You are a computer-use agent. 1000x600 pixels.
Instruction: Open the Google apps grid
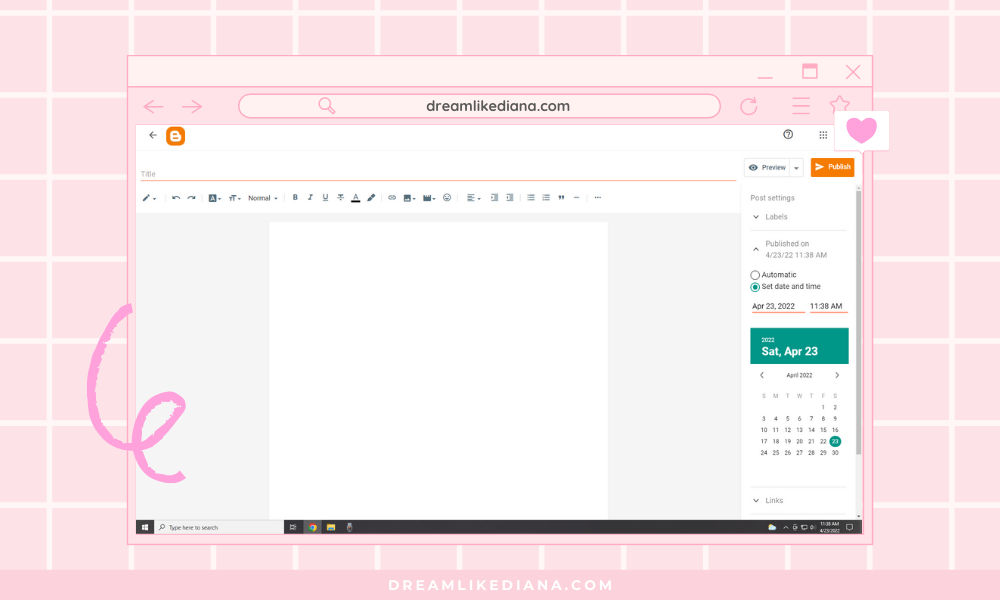tap(822, 135)
